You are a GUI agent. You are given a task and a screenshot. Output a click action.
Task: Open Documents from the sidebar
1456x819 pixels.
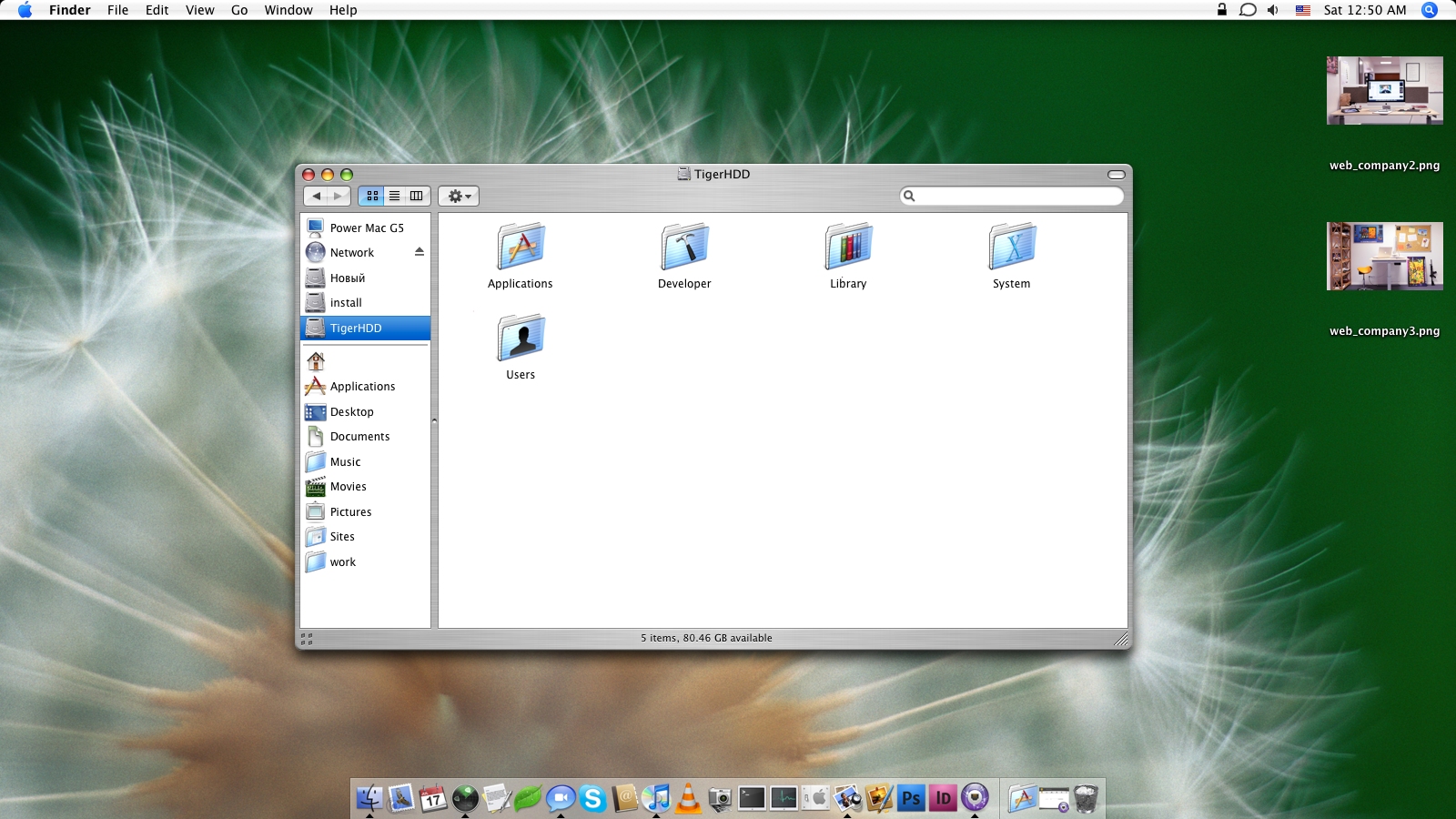point(365,436)
